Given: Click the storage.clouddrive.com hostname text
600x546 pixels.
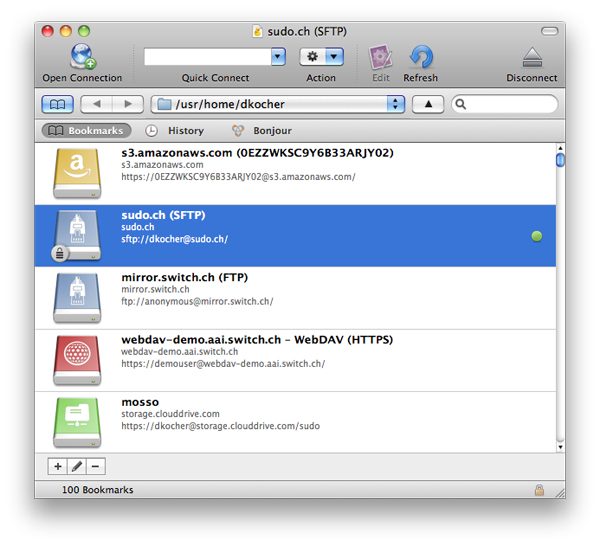Looking at the screenshot, I should pyautogui.click(x=170, y=414).
